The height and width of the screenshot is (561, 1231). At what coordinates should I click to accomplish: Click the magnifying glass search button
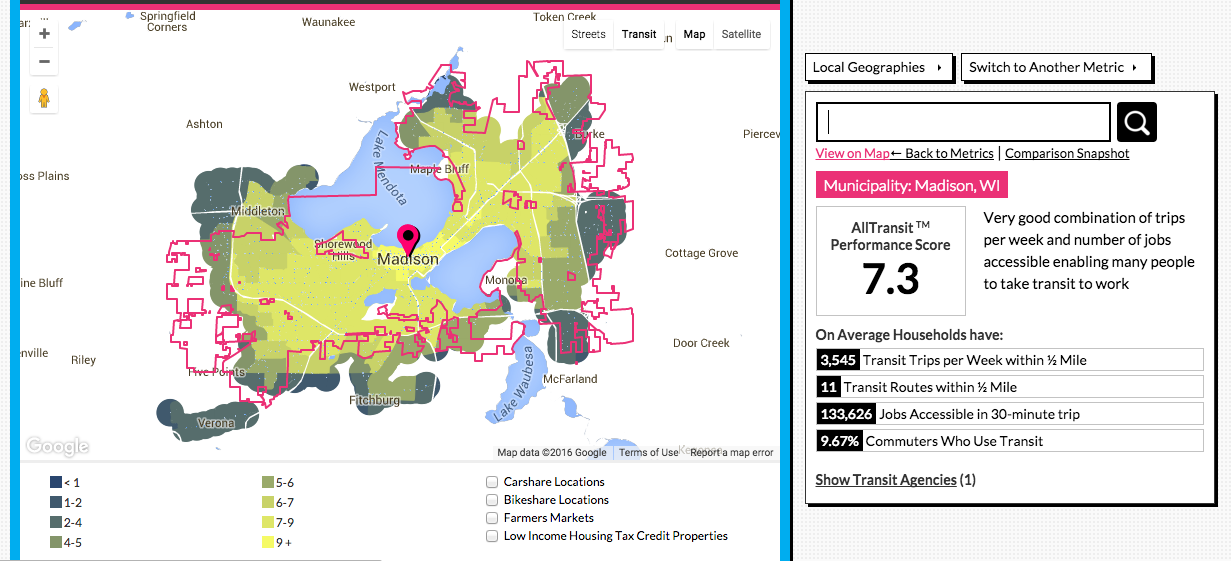pos(1137,122)
